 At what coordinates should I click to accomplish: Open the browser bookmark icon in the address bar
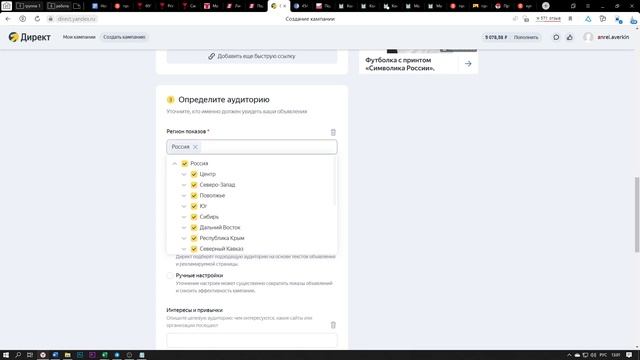coord(570,19)
